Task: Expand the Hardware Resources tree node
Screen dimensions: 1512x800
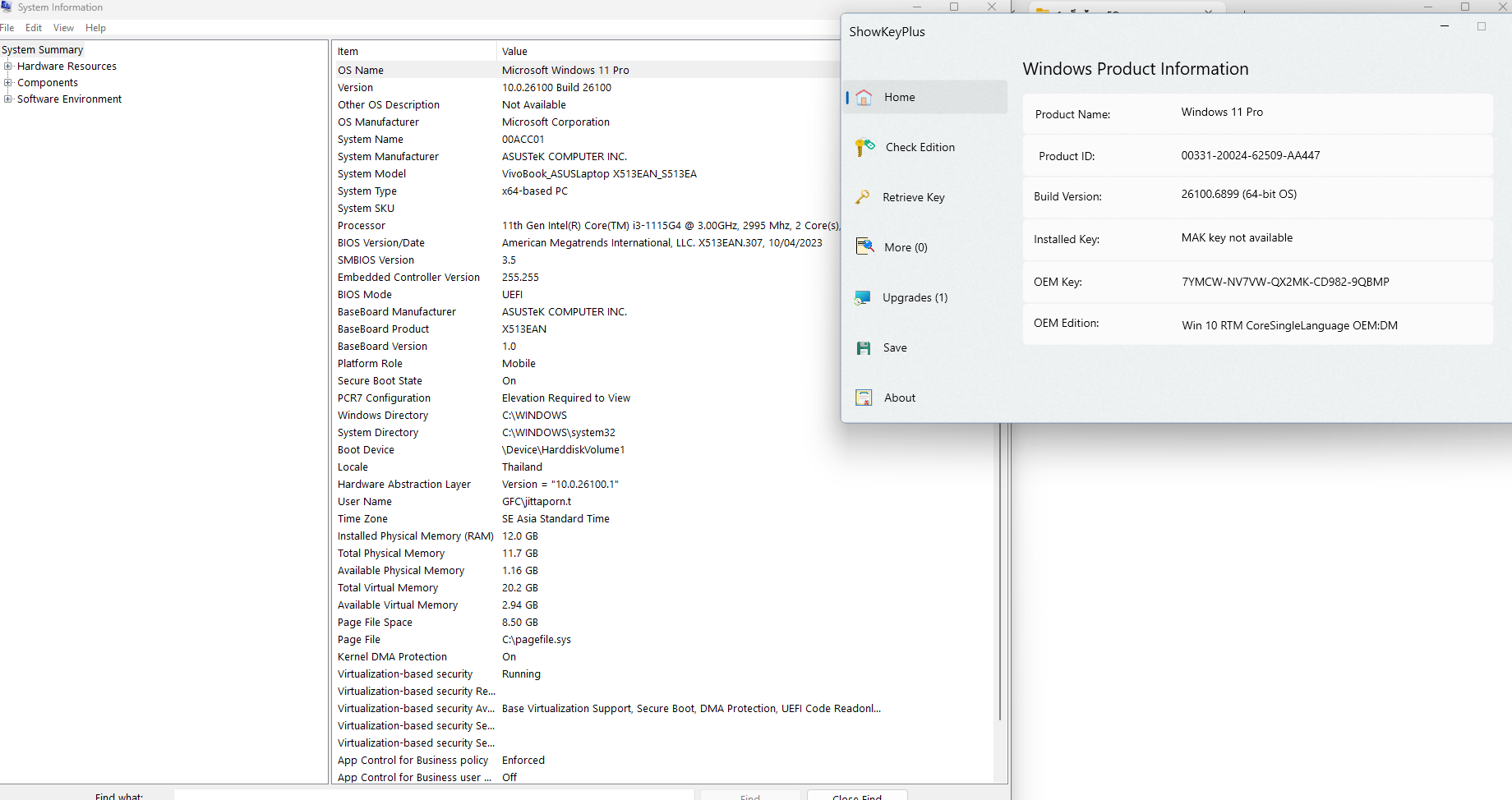Action: [x=8, y=67]
